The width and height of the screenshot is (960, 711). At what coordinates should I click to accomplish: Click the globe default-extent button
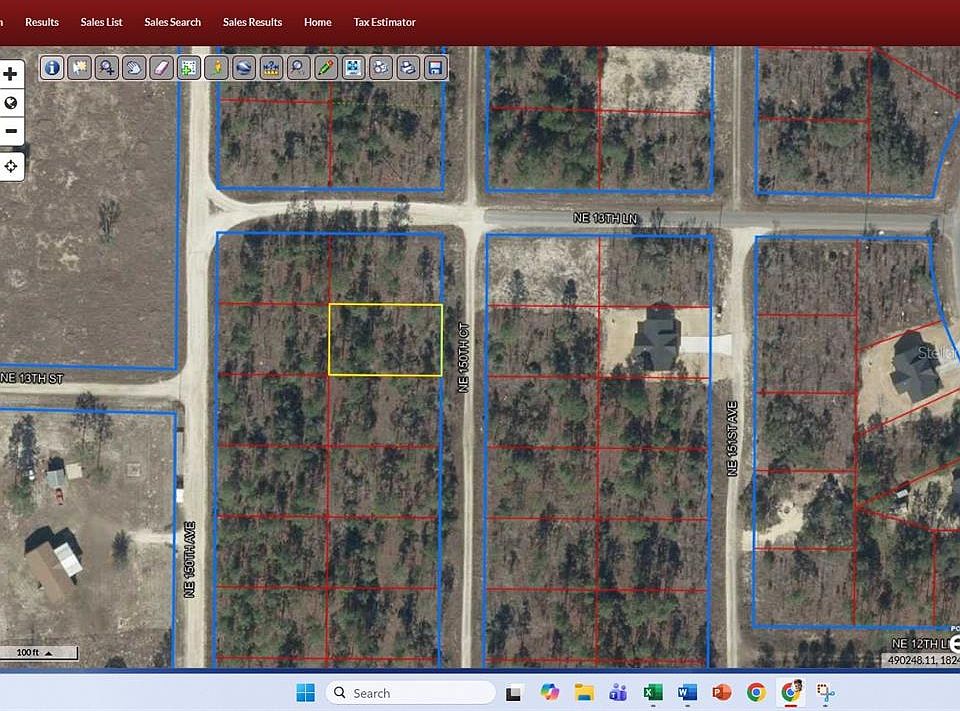click(10, 103)
